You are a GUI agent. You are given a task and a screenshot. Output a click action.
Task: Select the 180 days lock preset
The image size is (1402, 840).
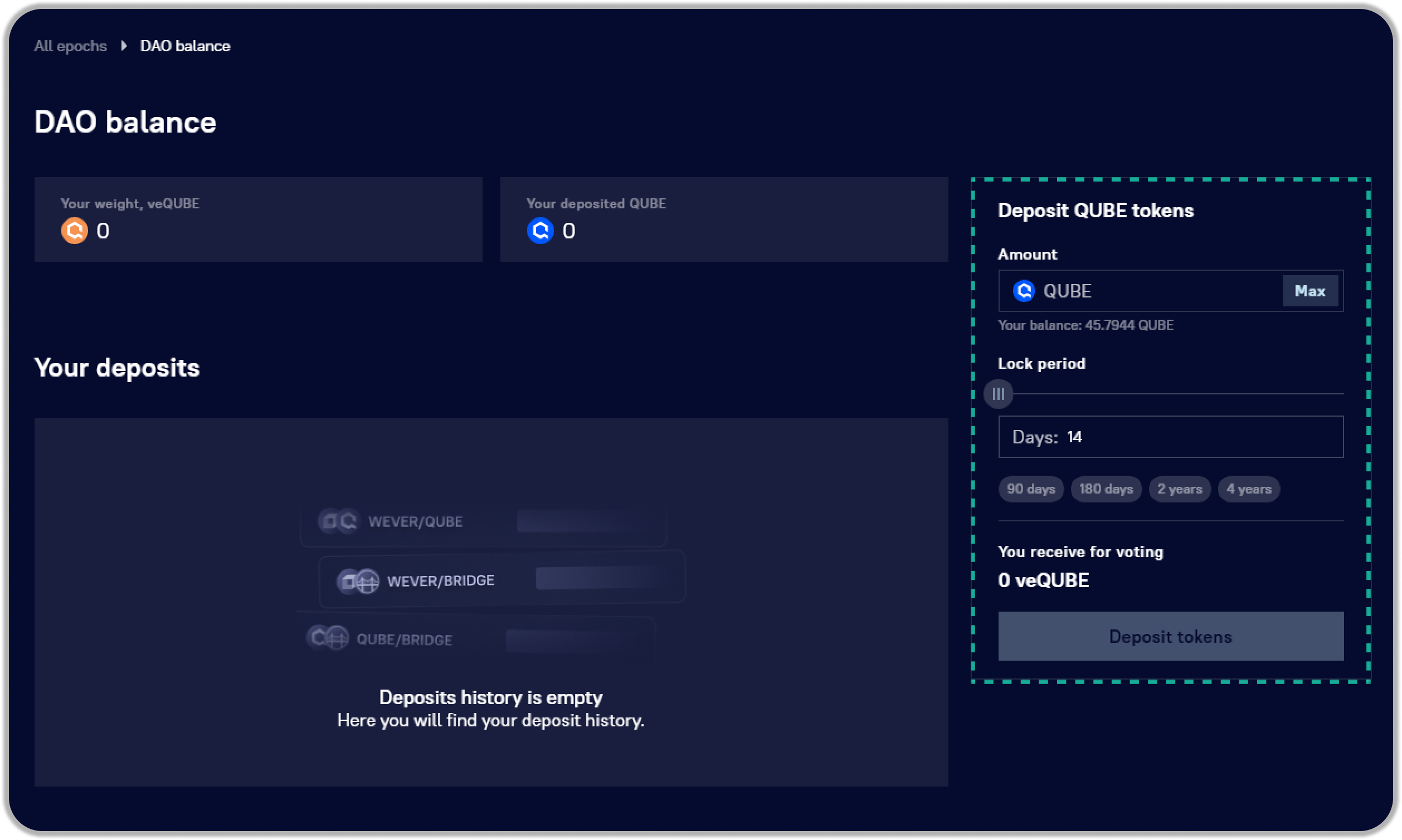(1106, 489)
